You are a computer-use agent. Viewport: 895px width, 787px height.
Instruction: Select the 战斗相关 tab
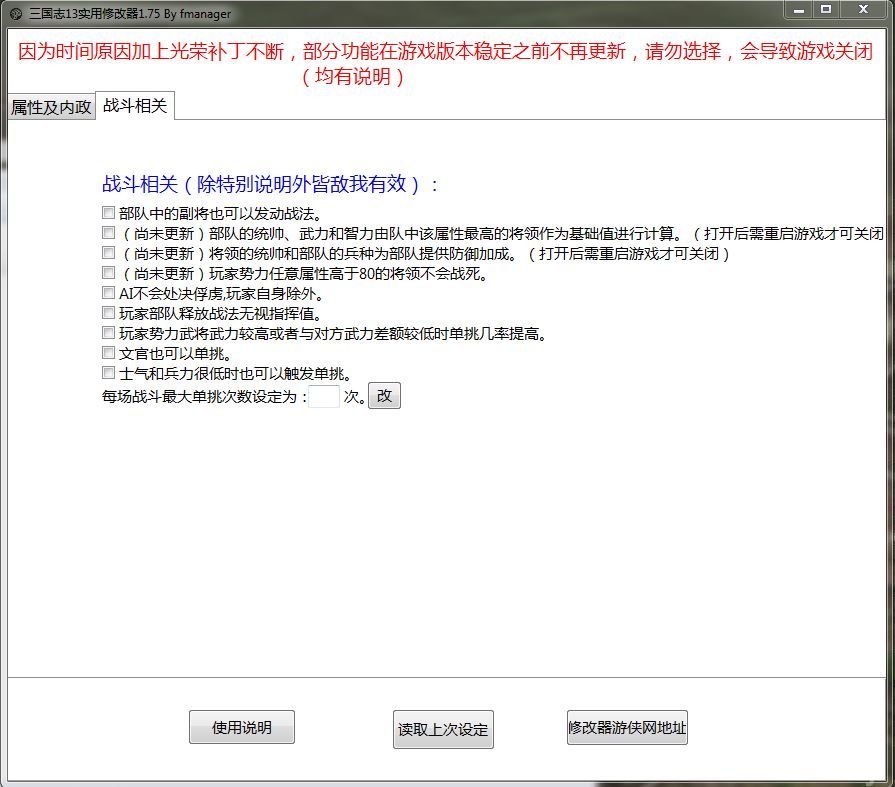[135, 105]
